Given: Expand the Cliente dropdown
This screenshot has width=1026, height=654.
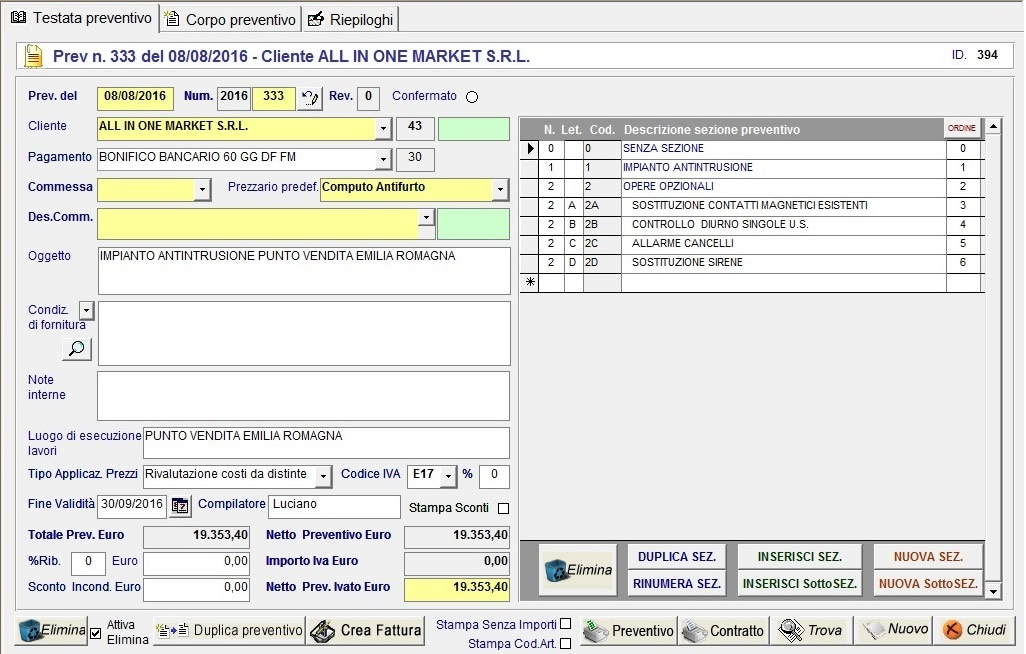Looking at the screenshot, I should pyautogui.click(x=383, y=128).
